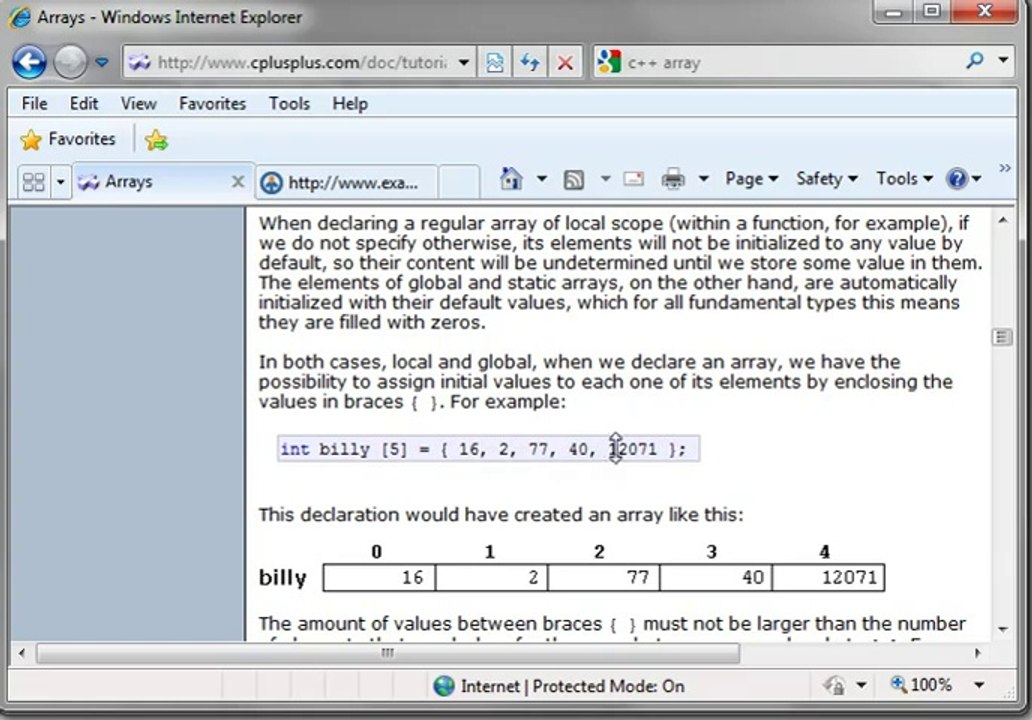Click the Back navigation arrow button

(x=29, y=62)
